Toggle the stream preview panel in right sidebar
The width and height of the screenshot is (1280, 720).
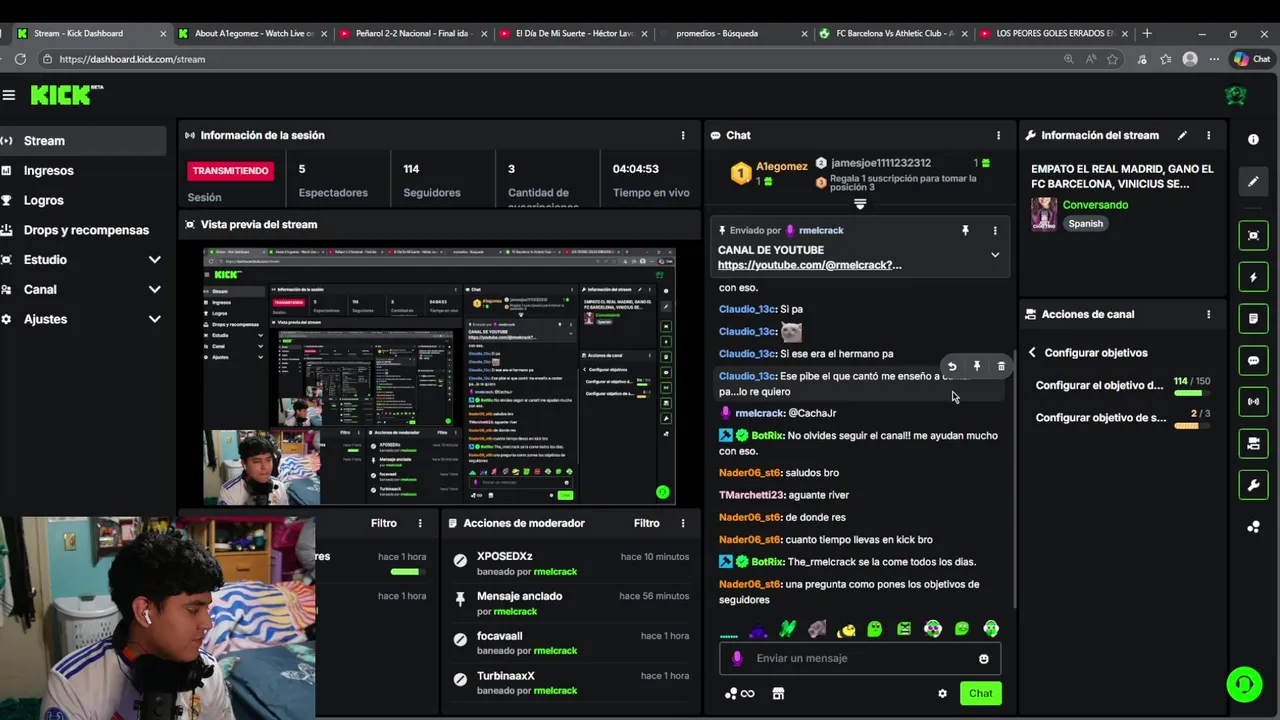coord(1253,235)
